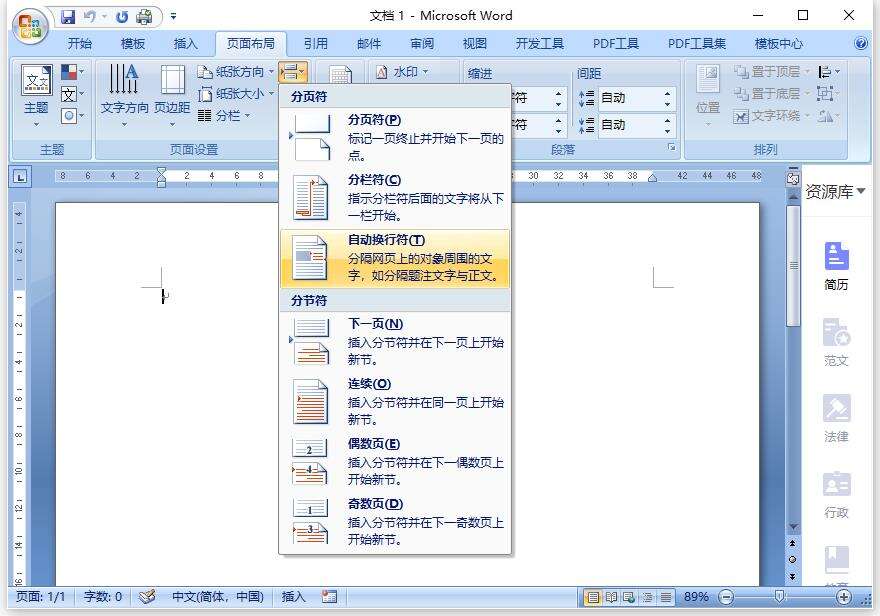
Task: Click the tab selector on ruler
Action: [x=20, y=177]
